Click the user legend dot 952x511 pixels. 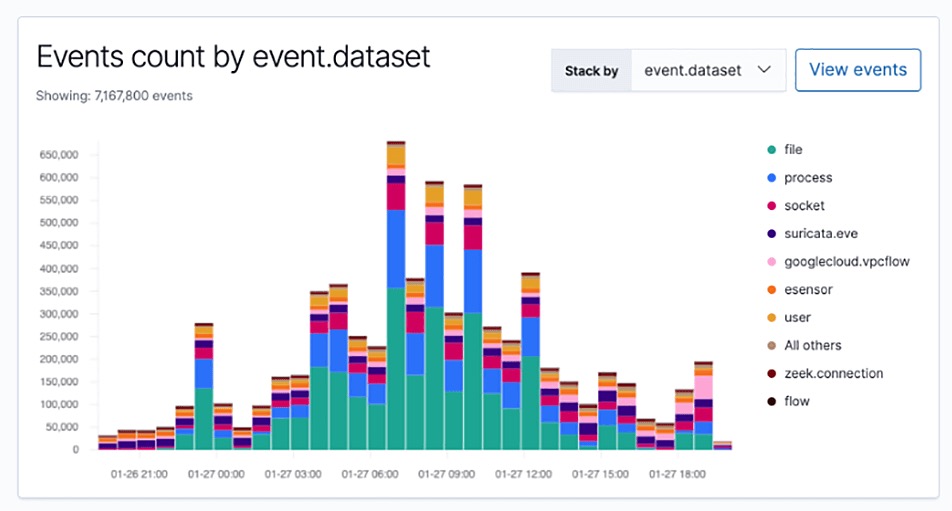[771, 318]
